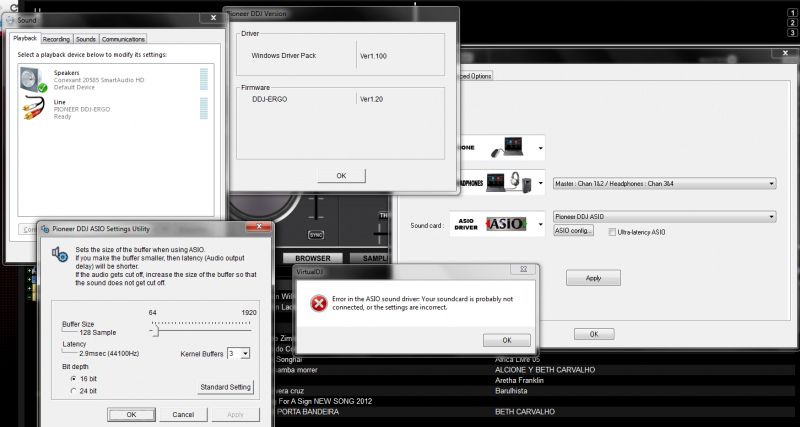Open Pioneer DDJ ASIO sound card dropdown

click(665, 217)
